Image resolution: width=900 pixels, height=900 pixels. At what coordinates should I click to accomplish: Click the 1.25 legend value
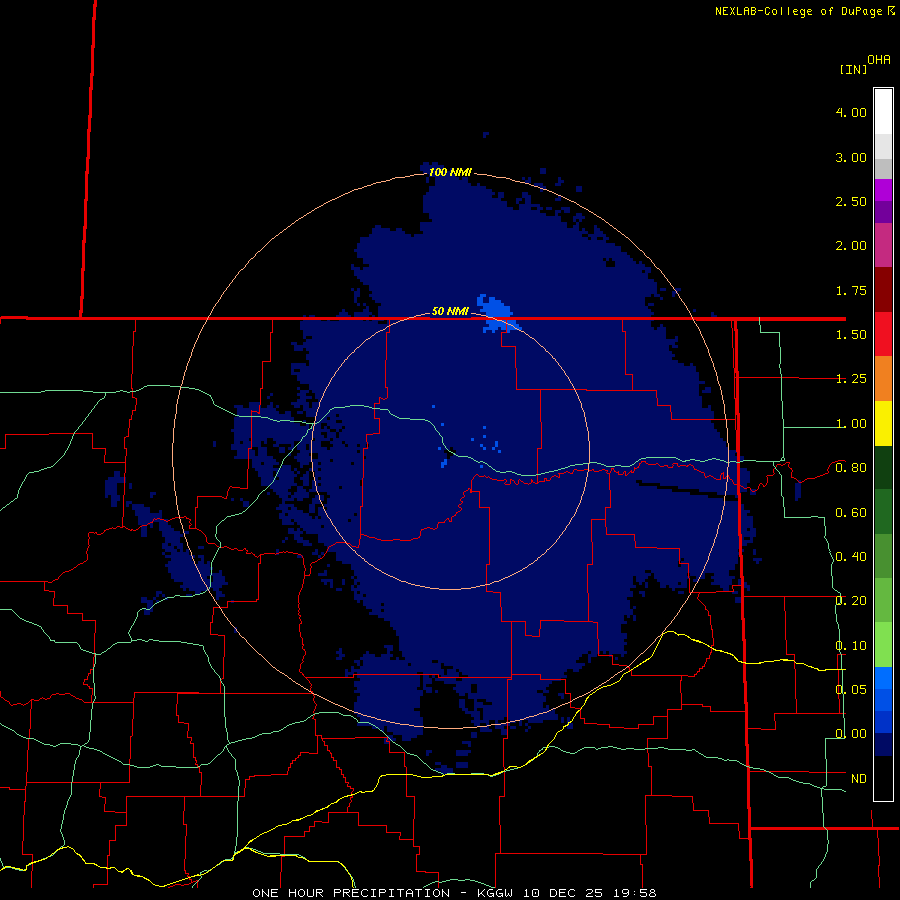click(851, 378)
